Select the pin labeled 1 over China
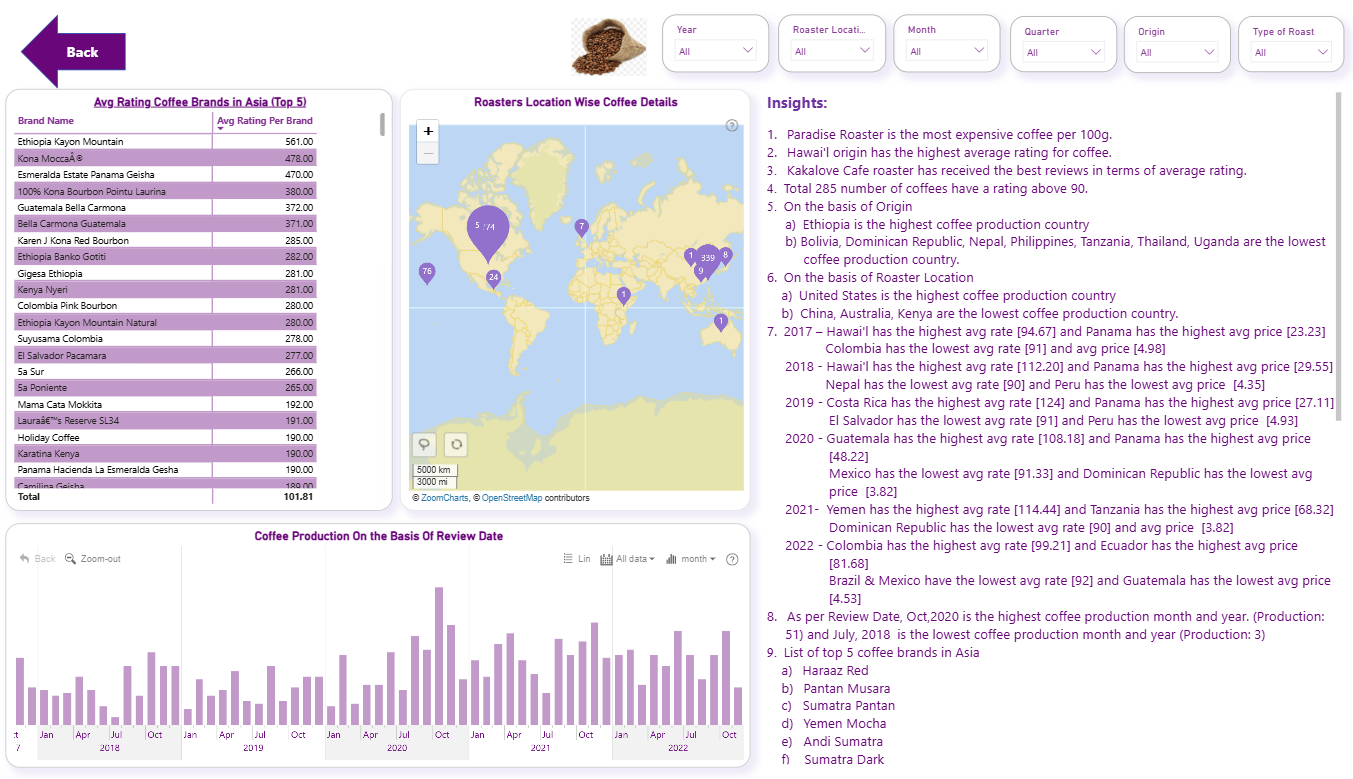Image resolution: width=1353 pixels, height=779 pixels. [690, 256]
